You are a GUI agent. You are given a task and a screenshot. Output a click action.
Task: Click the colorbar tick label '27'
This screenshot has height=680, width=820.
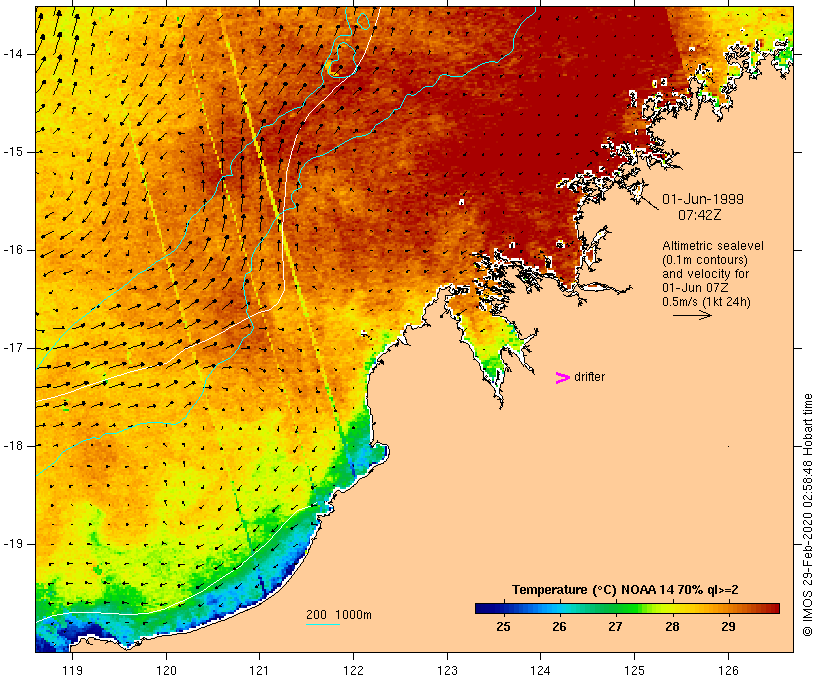[x=616, y=627]
